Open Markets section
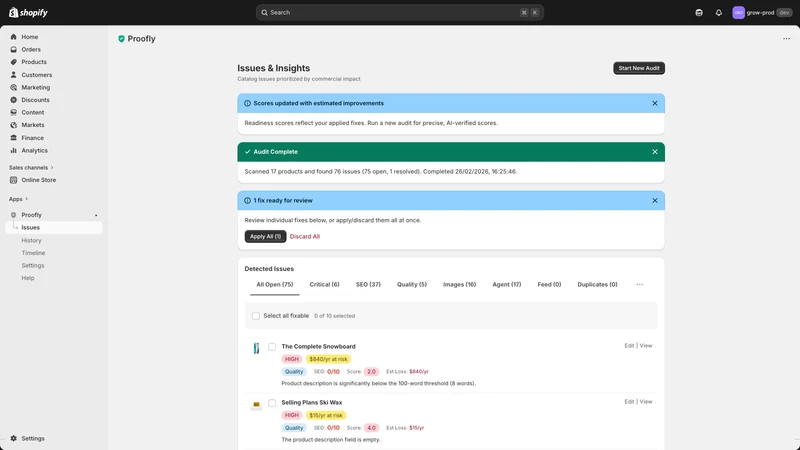The width and height of the screenshot is (800, 450). (33, 125)
